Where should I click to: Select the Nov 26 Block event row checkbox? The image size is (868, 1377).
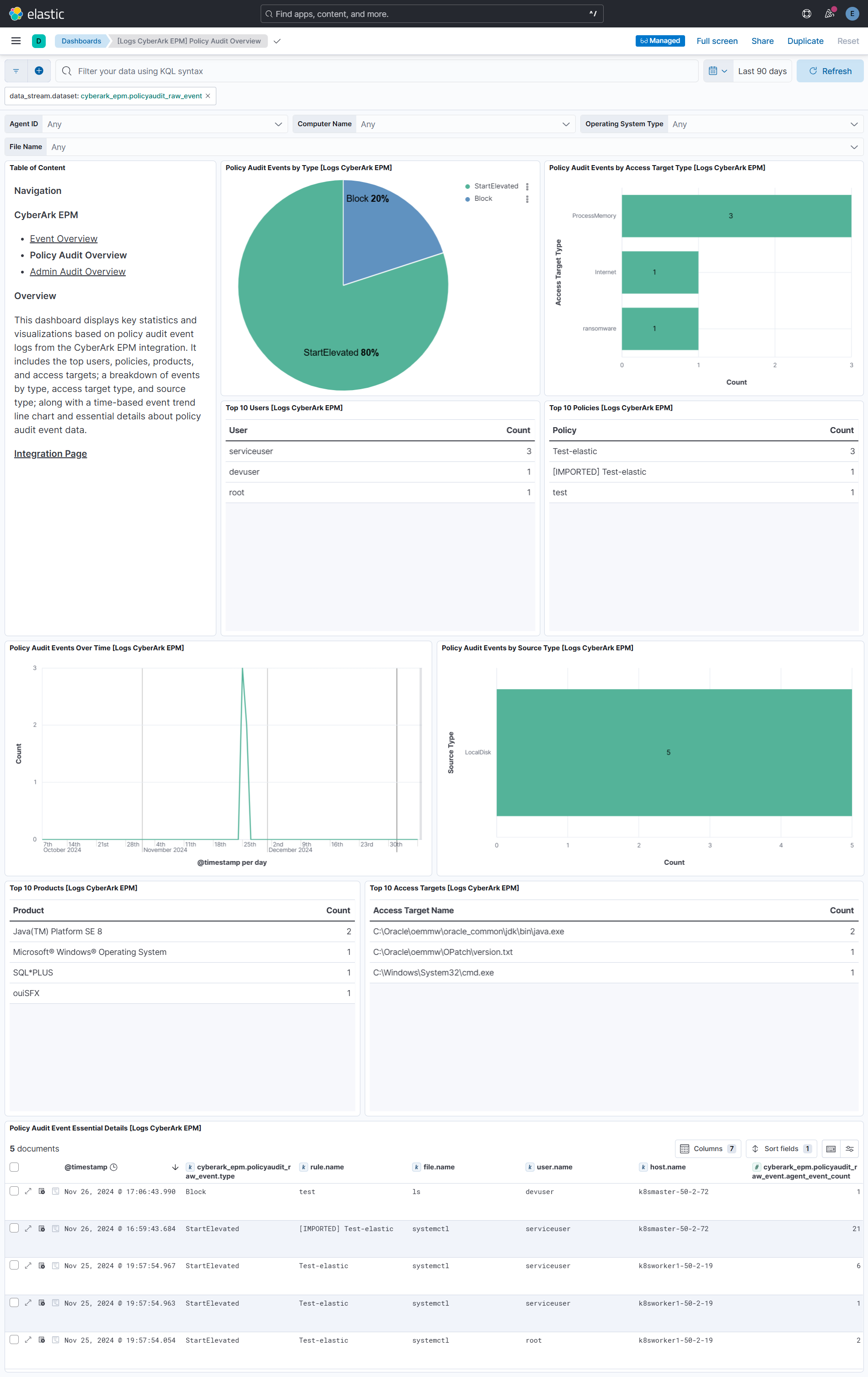(14, 1190)
